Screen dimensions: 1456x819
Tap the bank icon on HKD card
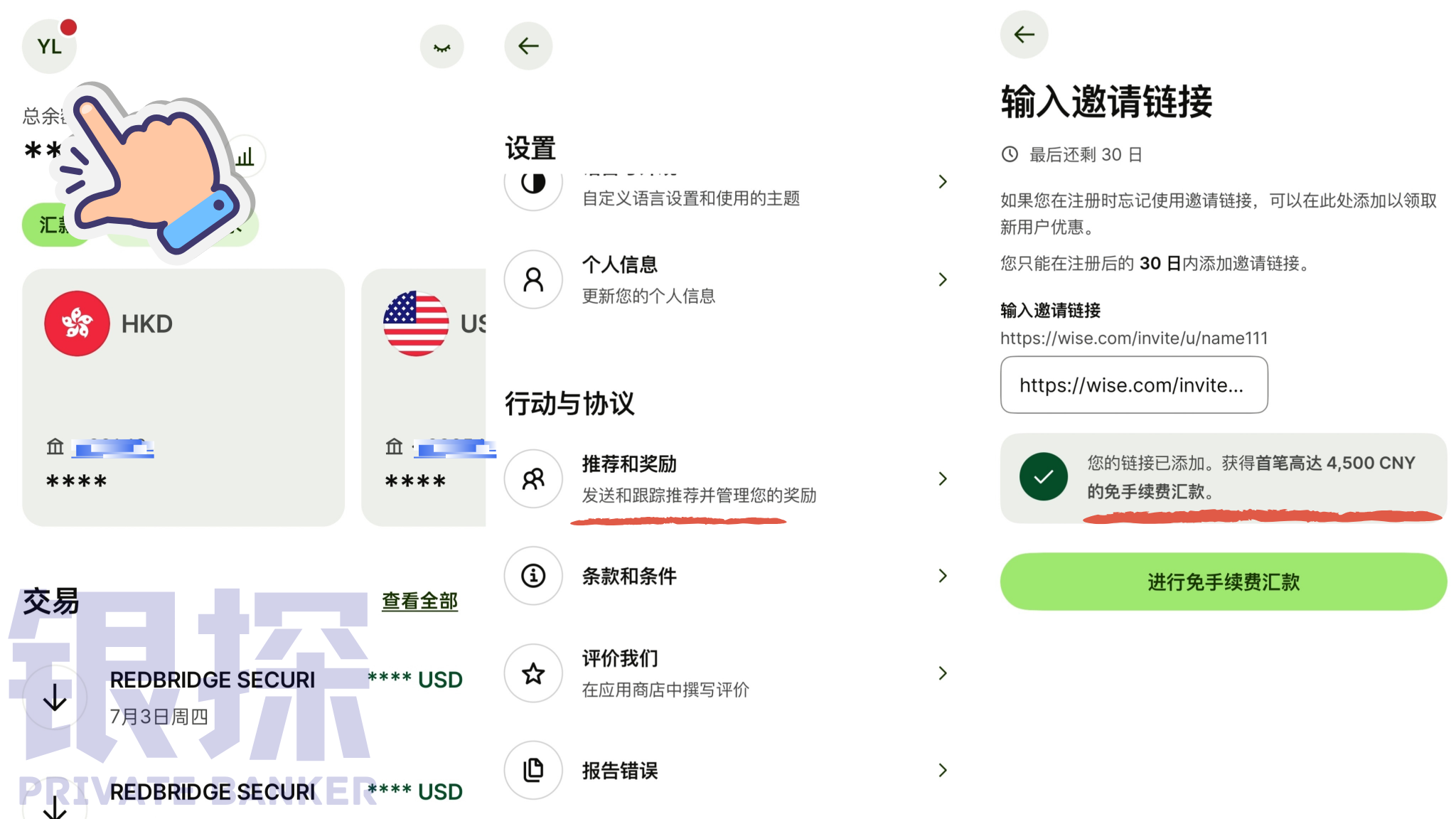(x=55, y=446)
